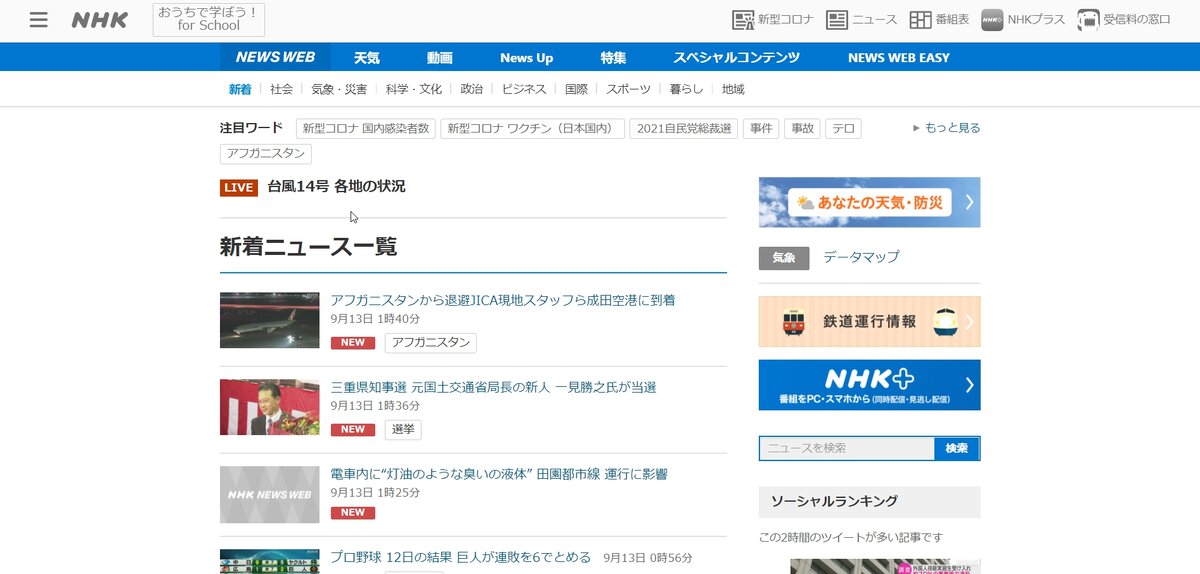Select the 科学・文化 category
This screenshot has width=1200, height=574.
(x=414, y=89)
